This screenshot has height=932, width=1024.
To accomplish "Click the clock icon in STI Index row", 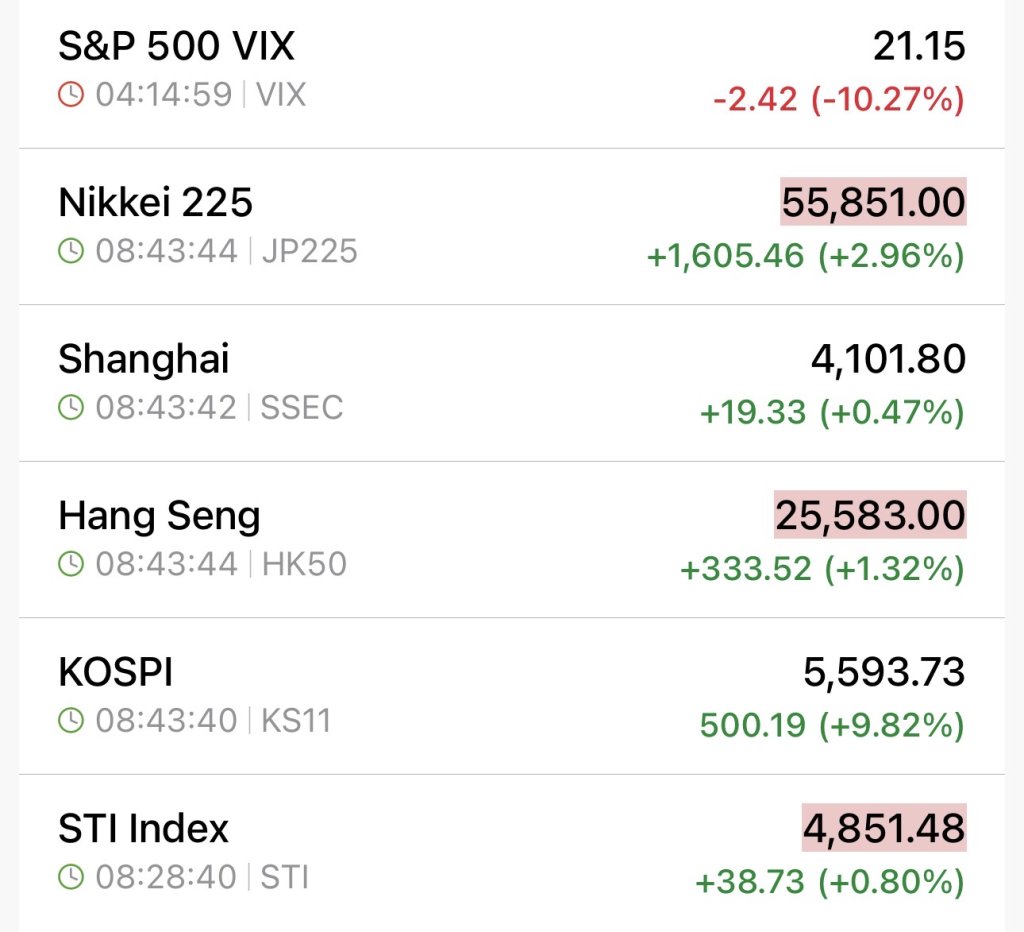I will point(71,877).
